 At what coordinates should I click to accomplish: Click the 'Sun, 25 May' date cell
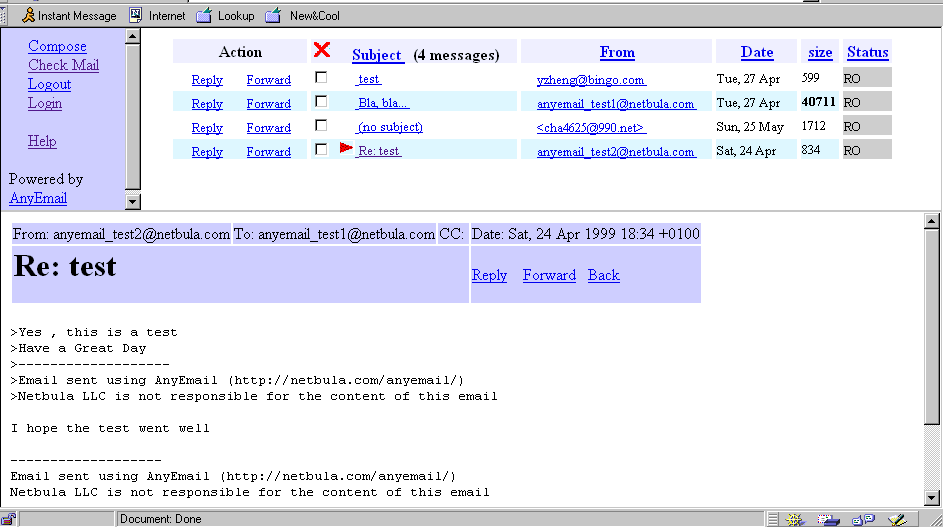coord(750,127)
